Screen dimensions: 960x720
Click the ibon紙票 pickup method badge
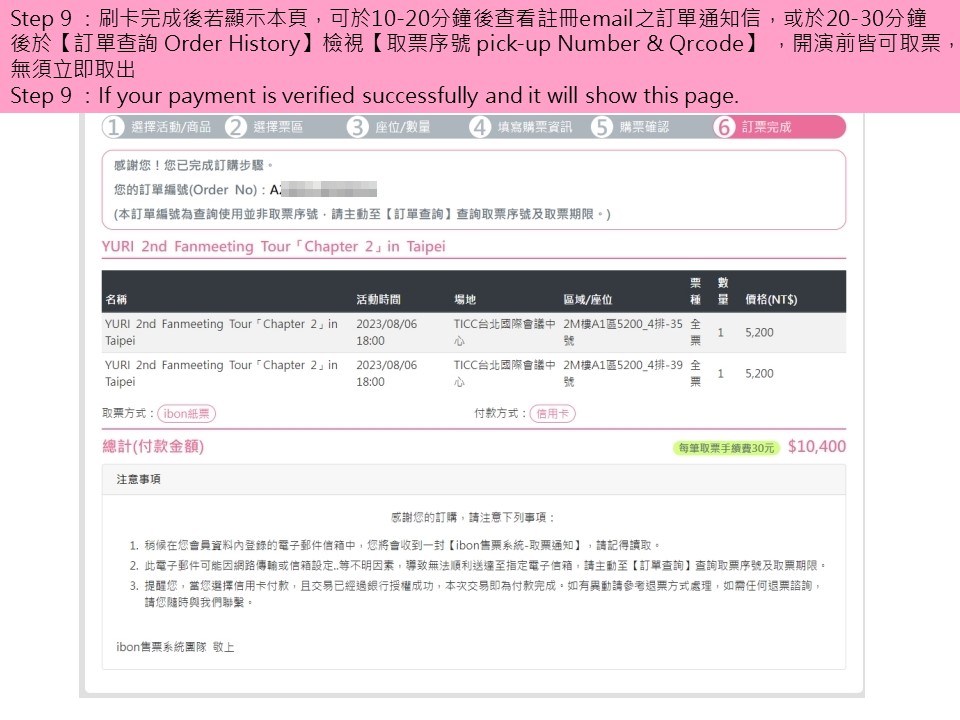coord(187,413)
